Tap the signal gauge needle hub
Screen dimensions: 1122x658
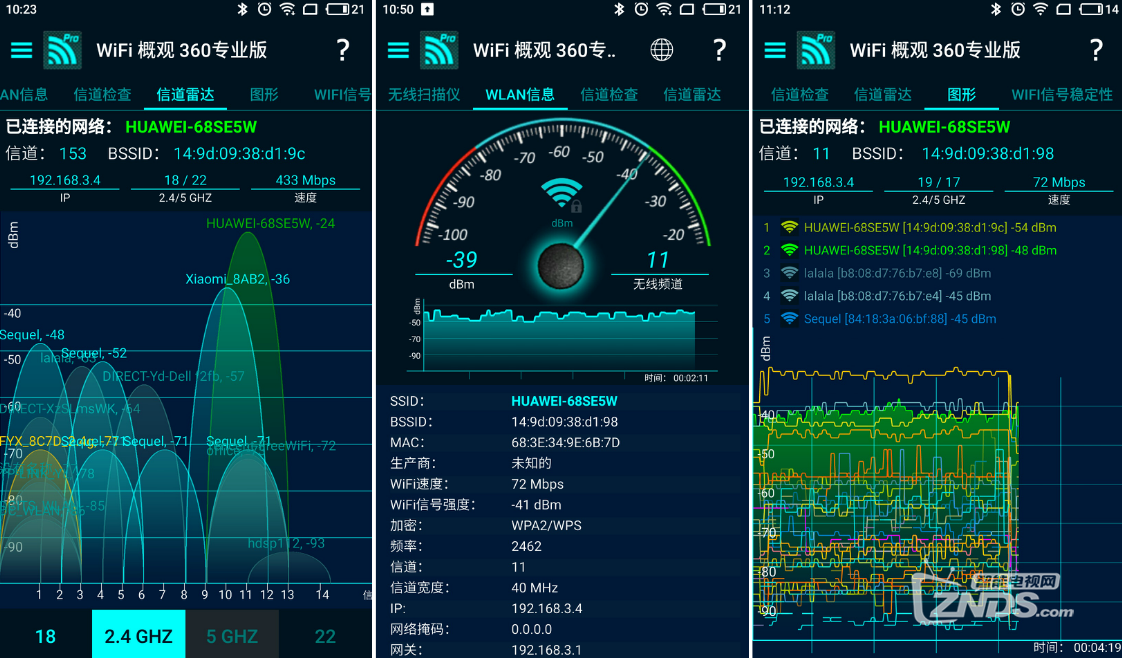click(562, 265)
